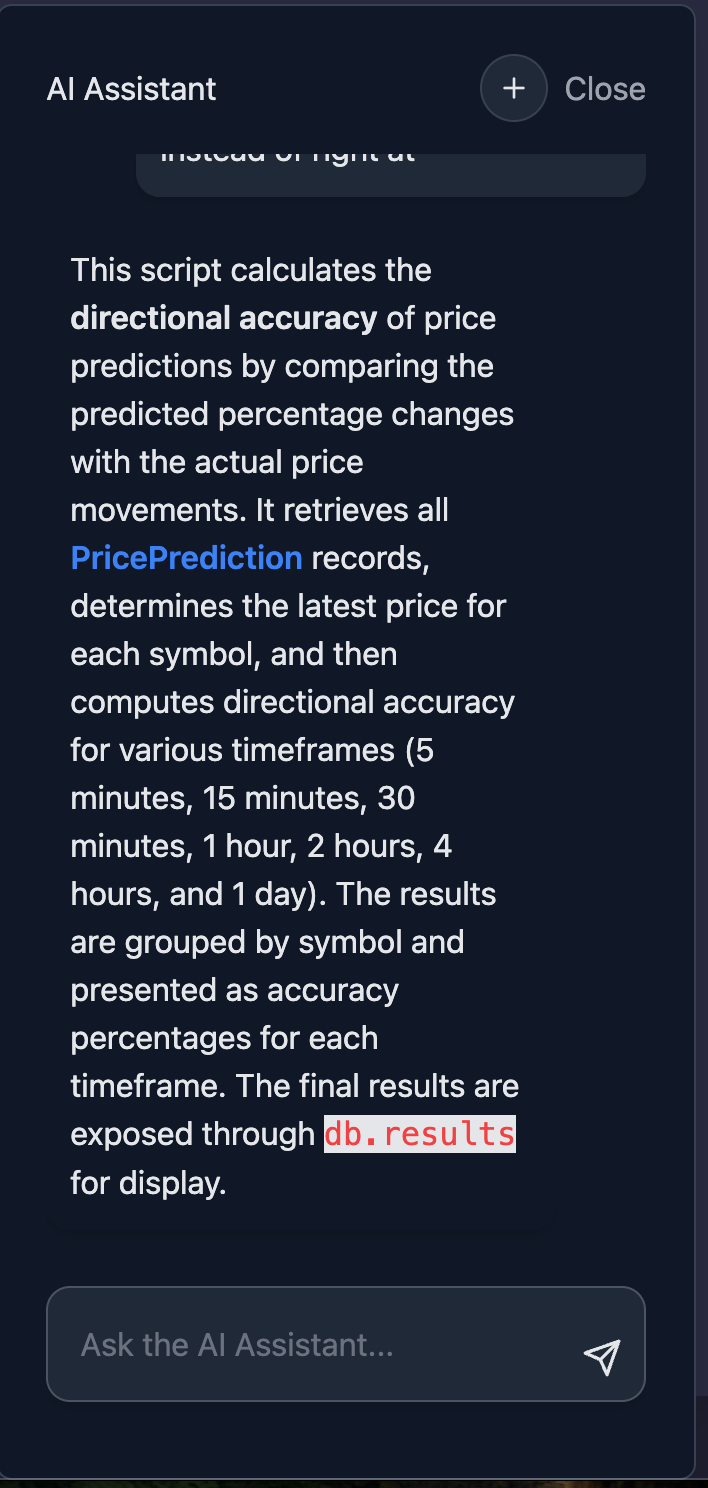Click the db.results inline code snippet
Viewport: 708px width, 1488px height.
(x=419, y=1134)
